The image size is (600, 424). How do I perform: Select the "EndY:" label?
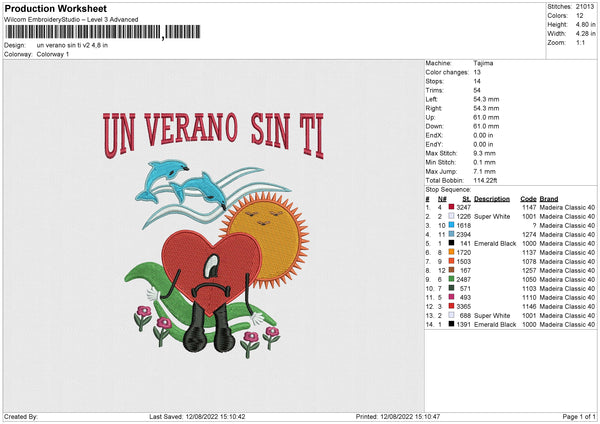(434, 144)
